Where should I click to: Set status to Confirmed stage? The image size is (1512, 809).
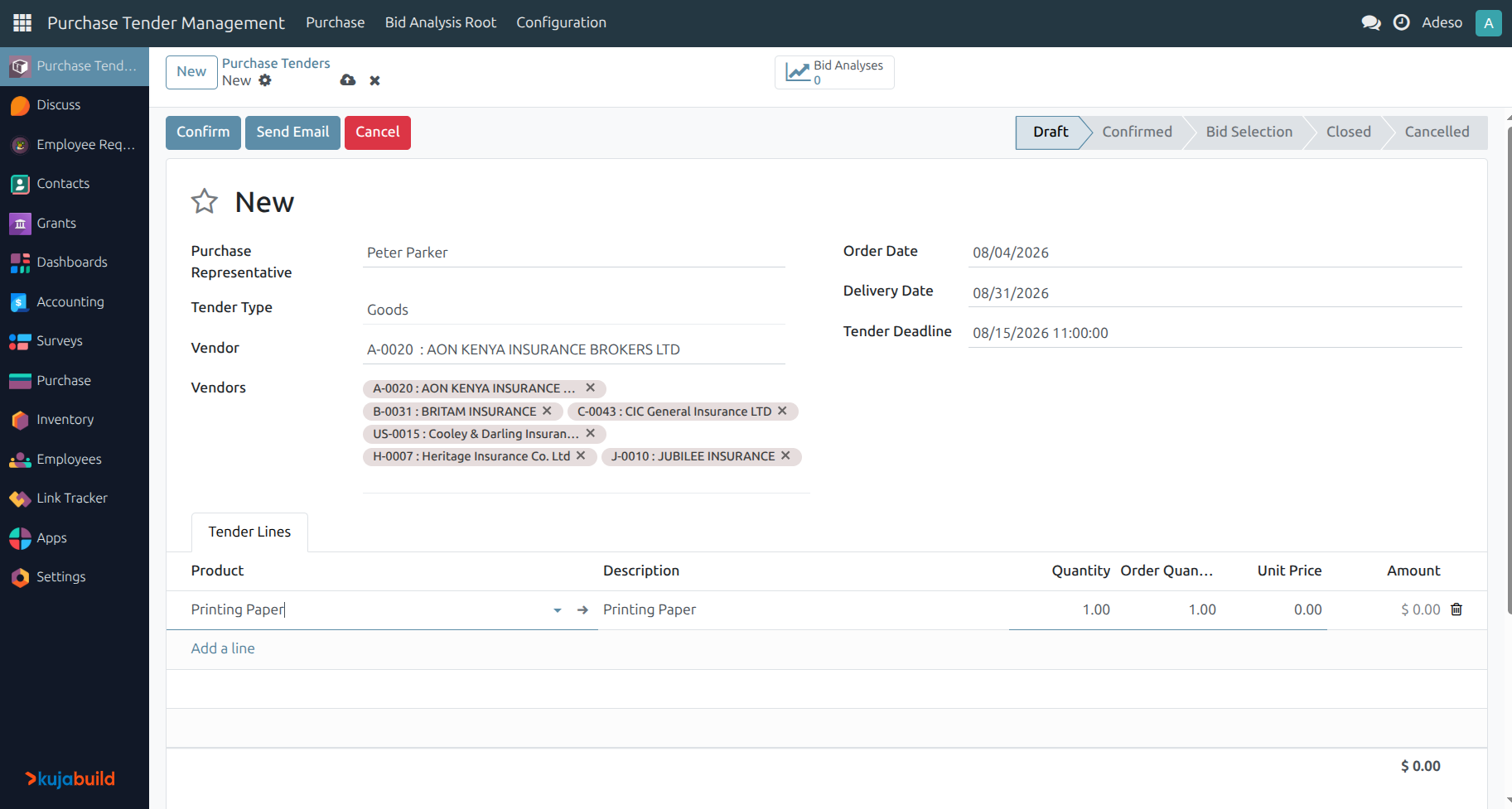[x=1137, y=132]
